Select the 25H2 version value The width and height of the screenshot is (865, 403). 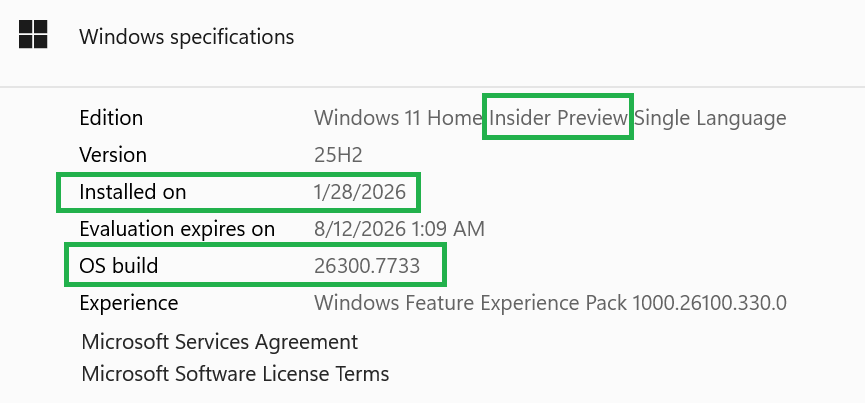click(338, 155)
